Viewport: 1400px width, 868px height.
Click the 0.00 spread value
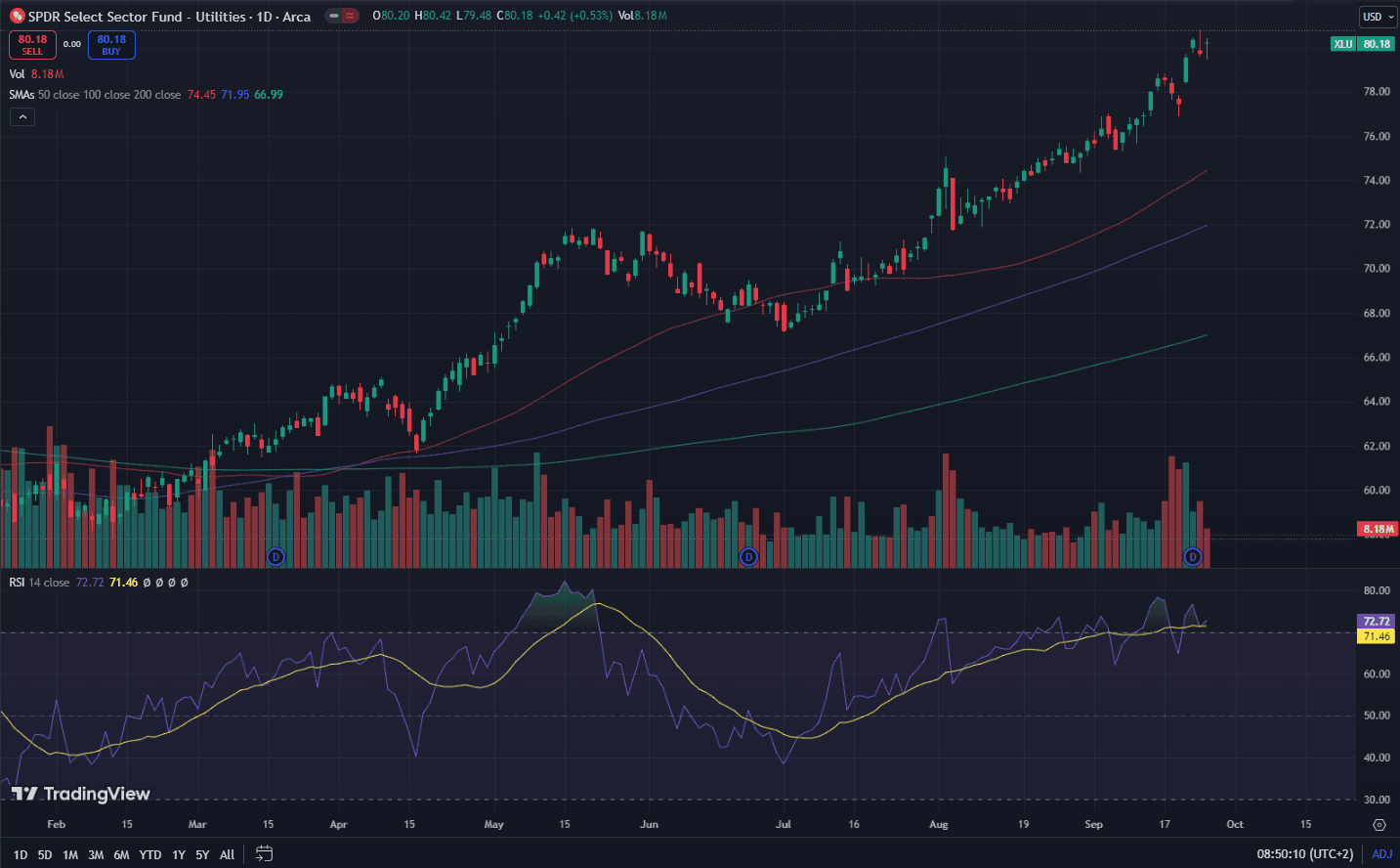pyautogui.click(x=72, y=45)
